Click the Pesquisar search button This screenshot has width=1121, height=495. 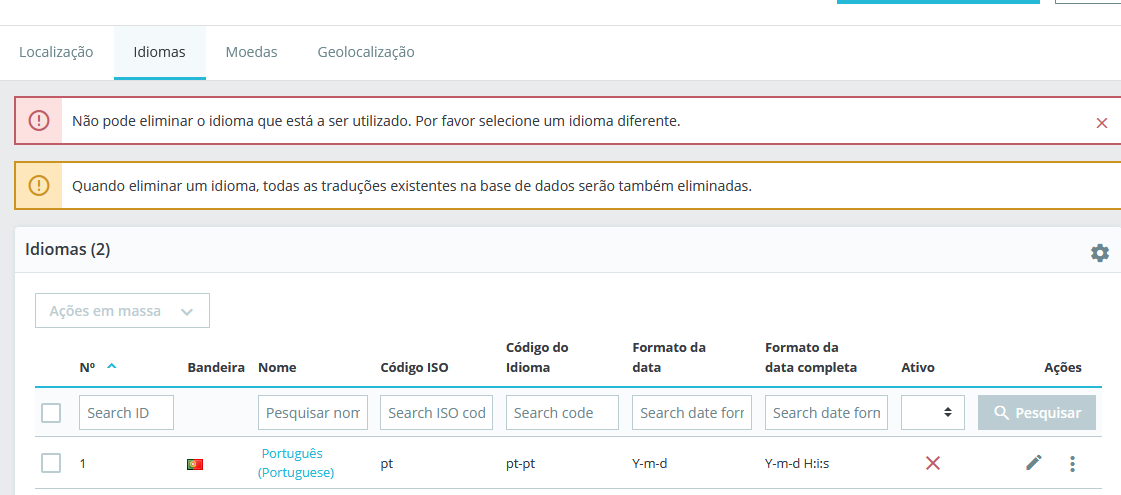click(1036, 413)
